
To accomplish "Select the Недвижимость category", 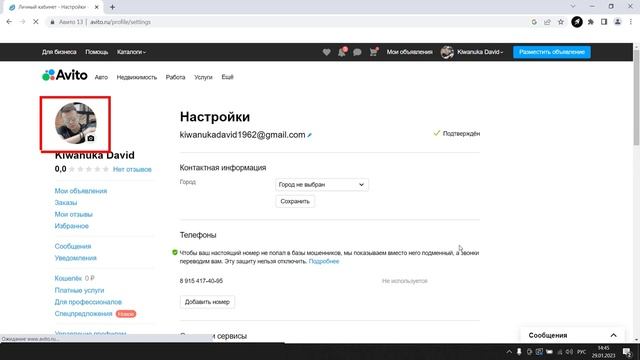I will point(137,77).
